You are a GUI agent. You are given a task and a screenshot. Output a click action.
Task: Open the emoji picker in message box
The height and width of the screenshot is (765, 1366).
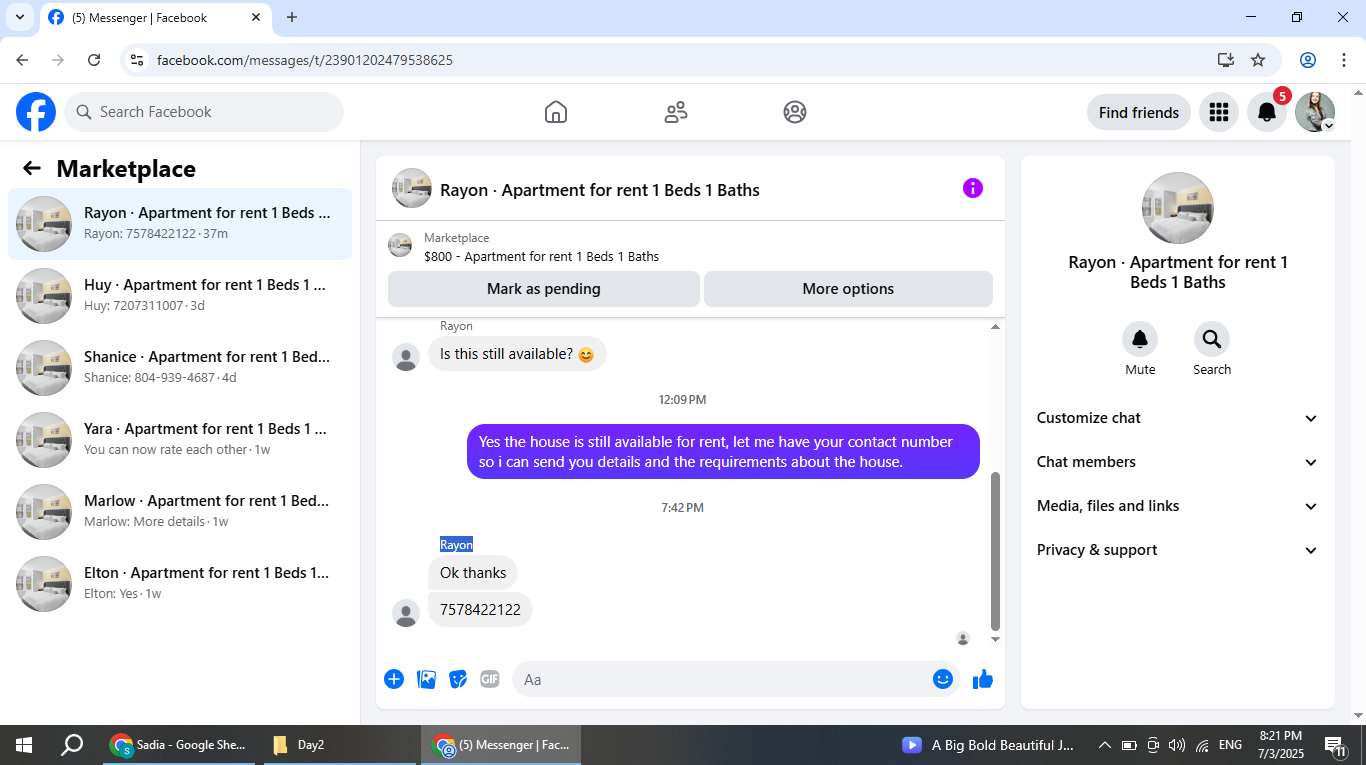click(943, 679)
